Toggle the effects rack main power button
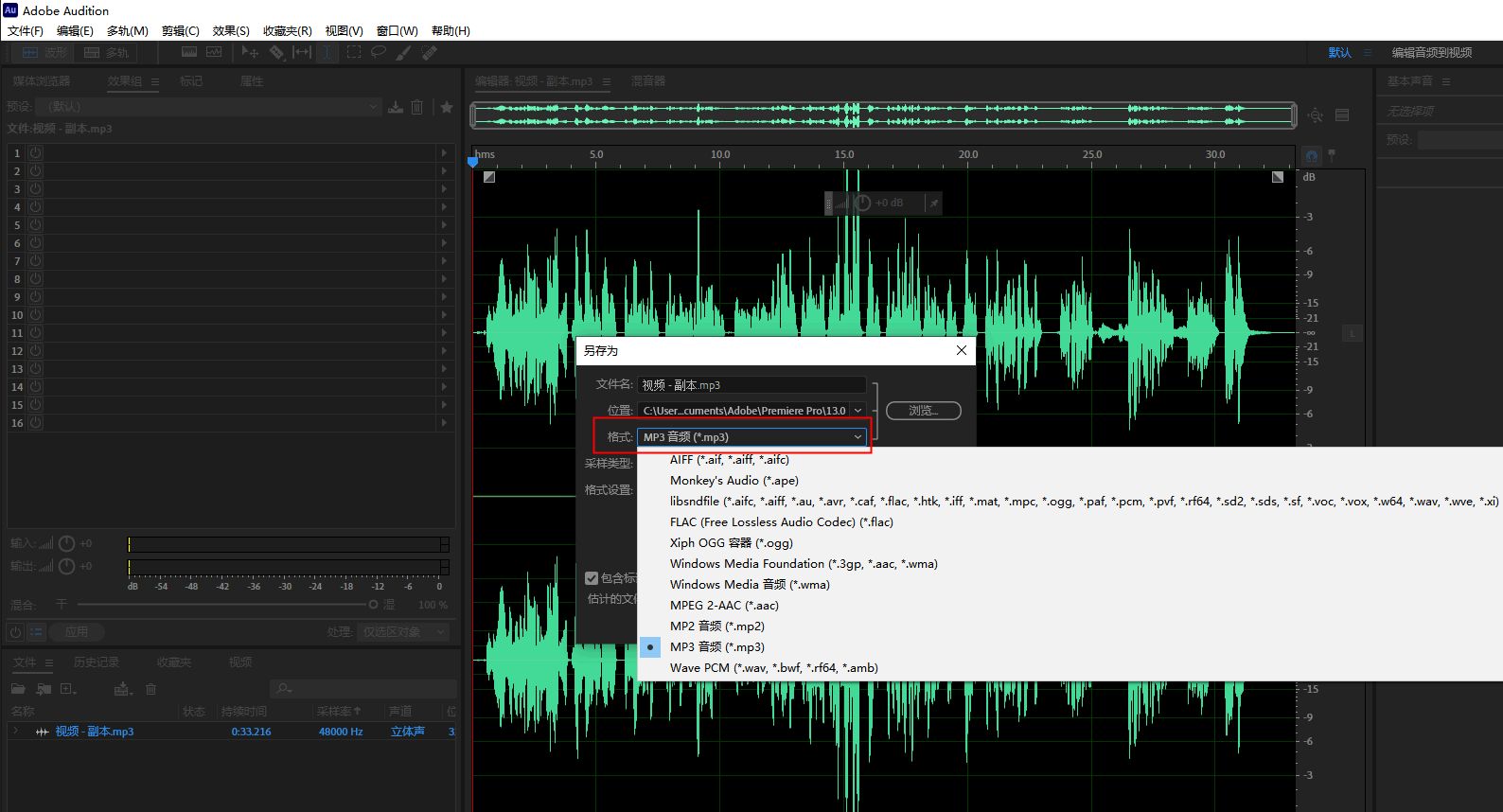This screenshot has height=812, width=1503. (15, 631)
